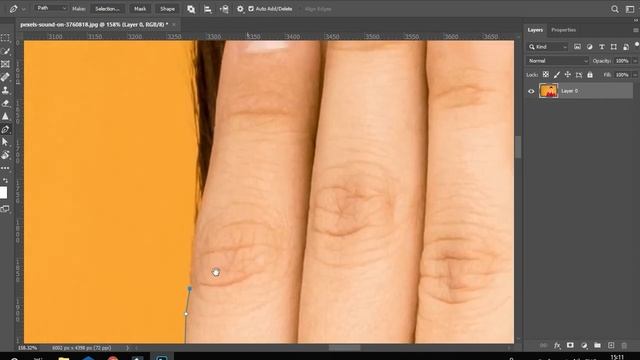Click the Fill 100% field
The image size is (640, 360).
[x=622, y=75]
